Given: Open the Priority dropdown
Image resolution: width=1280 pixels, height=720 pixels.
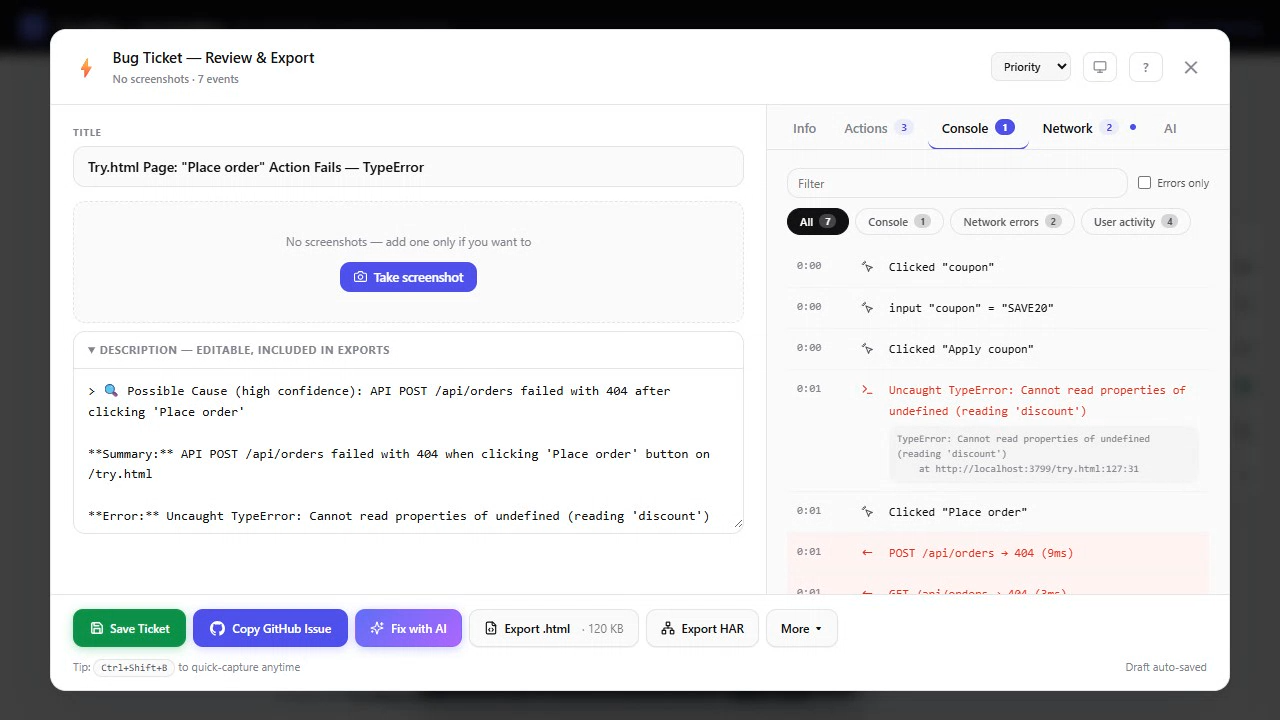Looking at the screenshot, I should (1031, 67).
